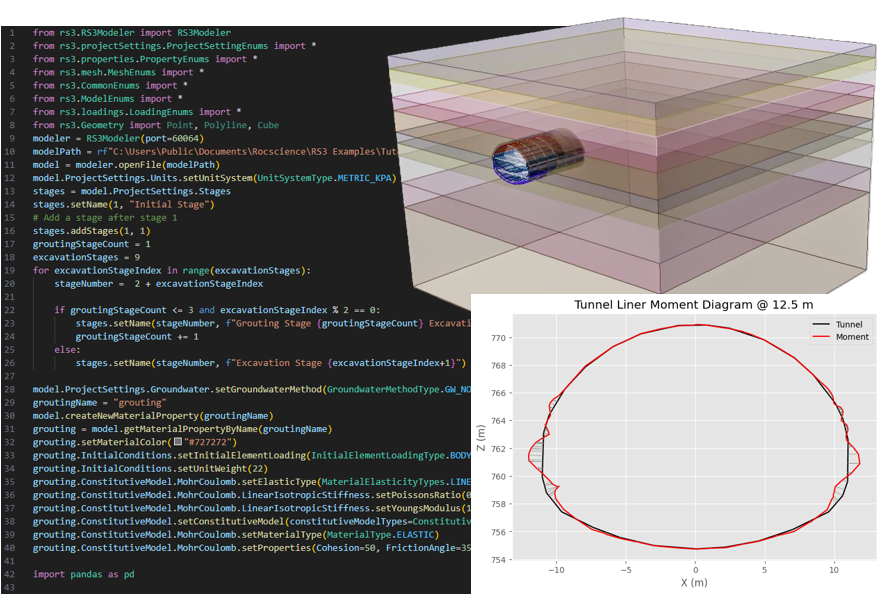Click the 'import pandas as pd' line
Image resolution: width=882 pixels, height=610 pixels.
coord(83,575)
